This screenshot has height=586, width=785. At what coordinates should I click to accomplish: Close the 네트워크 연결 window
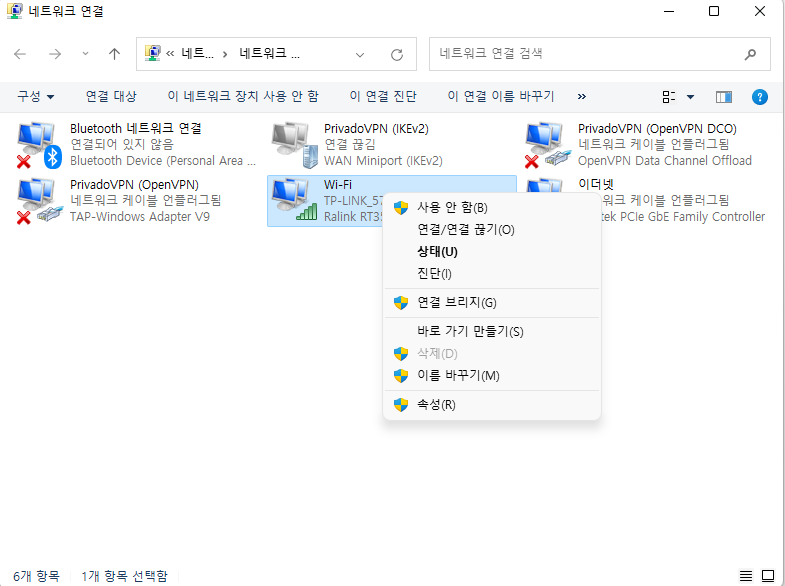pos(759,11)
